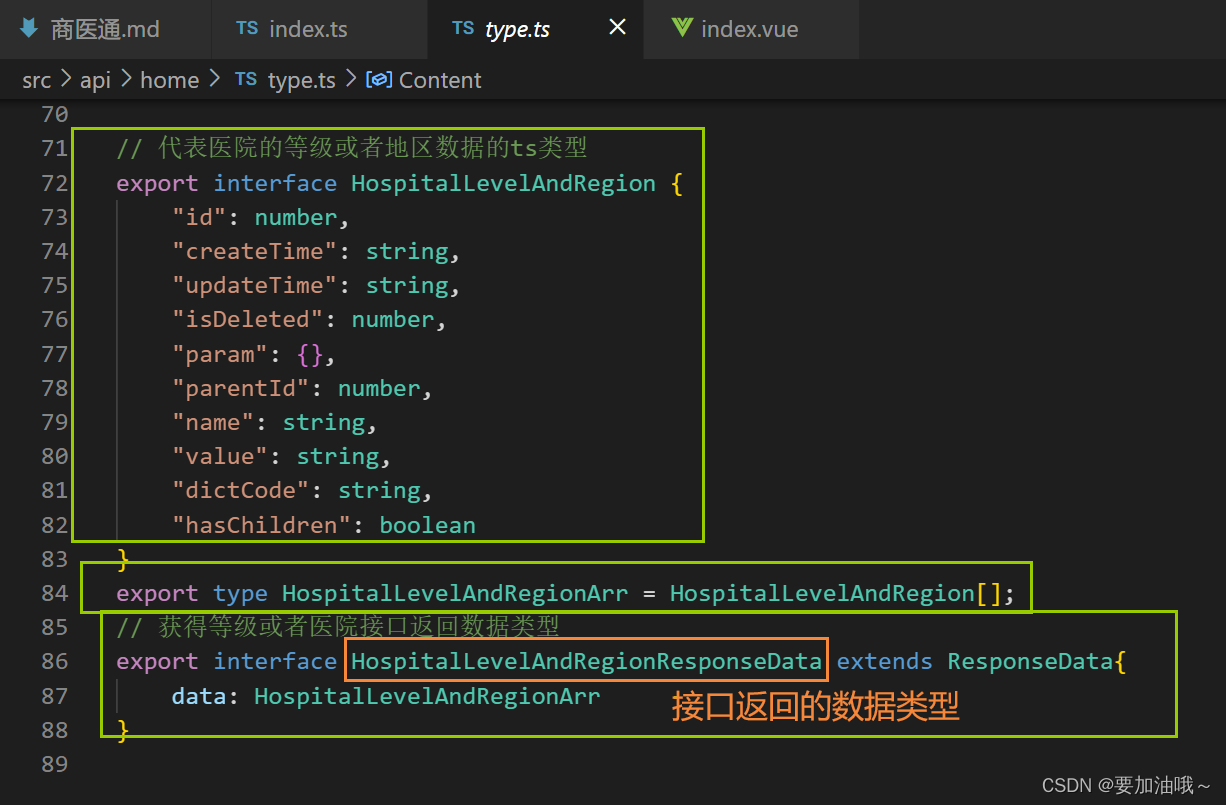Click the Content symbol icon in the breadcrumb

378,80
